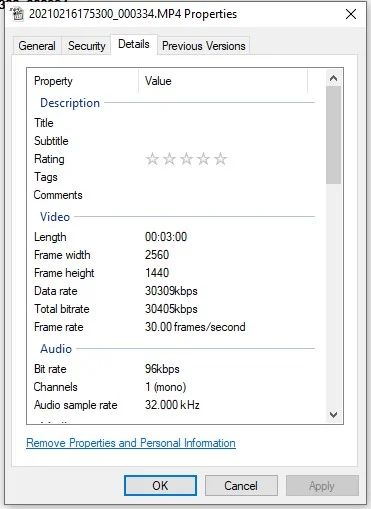The image size is (371, 509).
Task: Open Remove Properties and Personal Information link
Action: 131,443
